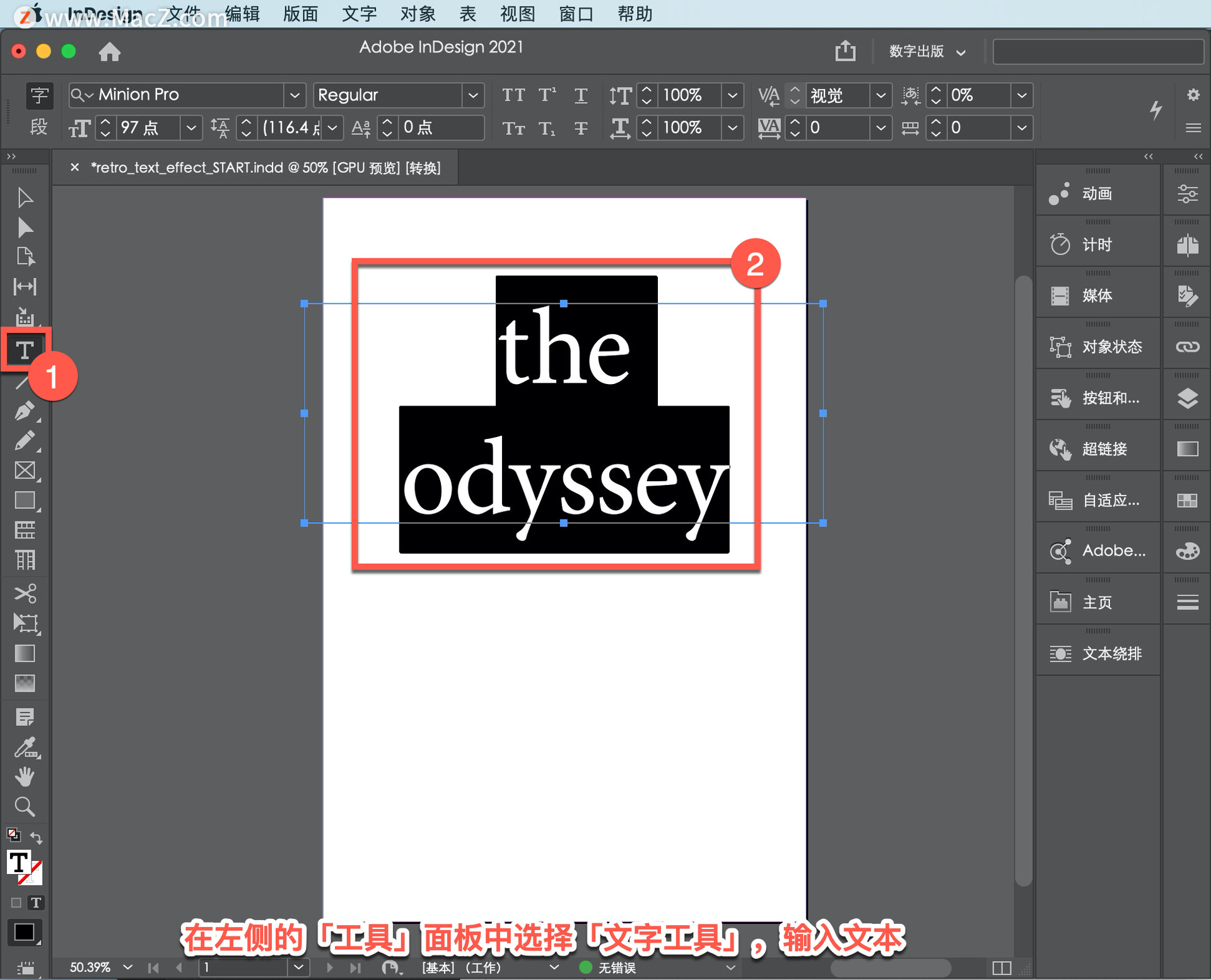Select the Direct Selection tool

coord(25,228)
